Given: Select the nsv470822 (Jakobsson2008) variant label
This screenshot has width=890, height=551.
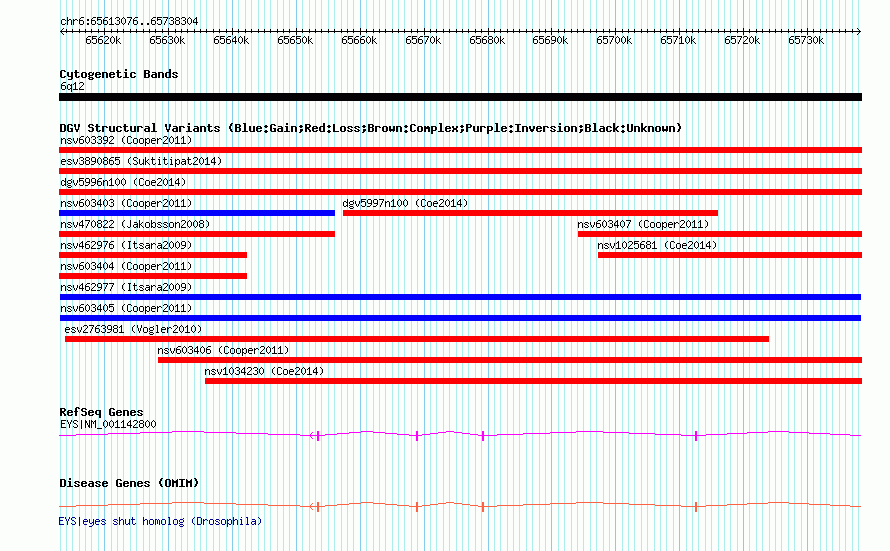Looking at the screenshot, I should click(x=135, y=224).
